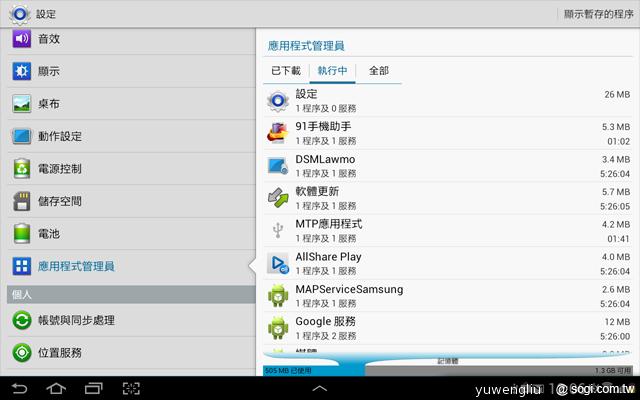Tap the MTP應用程式 app name
This screenshot has width=640, height=400.
[329, 224]
